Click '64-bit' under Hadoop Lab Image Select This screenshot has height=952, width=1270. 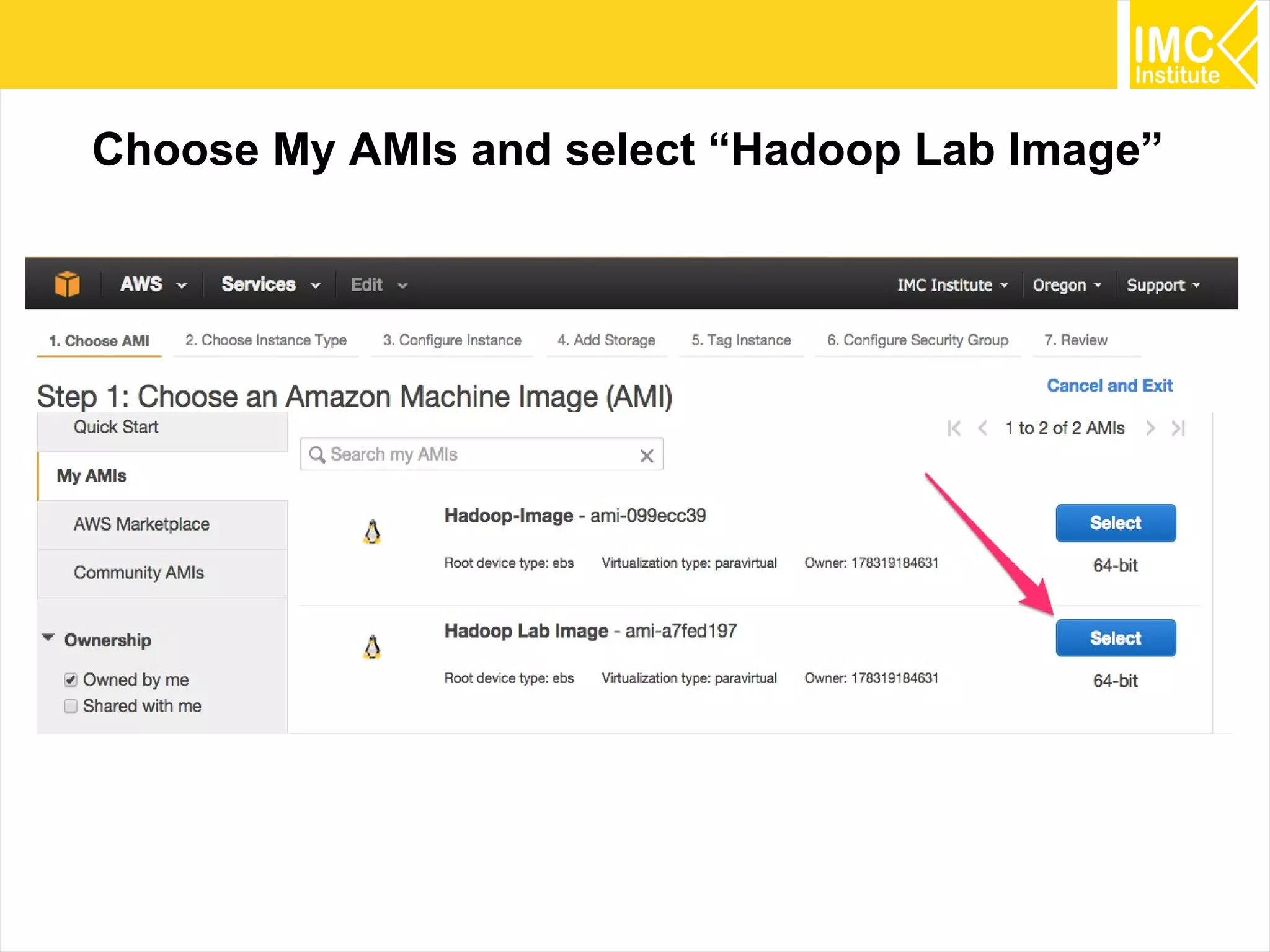point(1115,681)
